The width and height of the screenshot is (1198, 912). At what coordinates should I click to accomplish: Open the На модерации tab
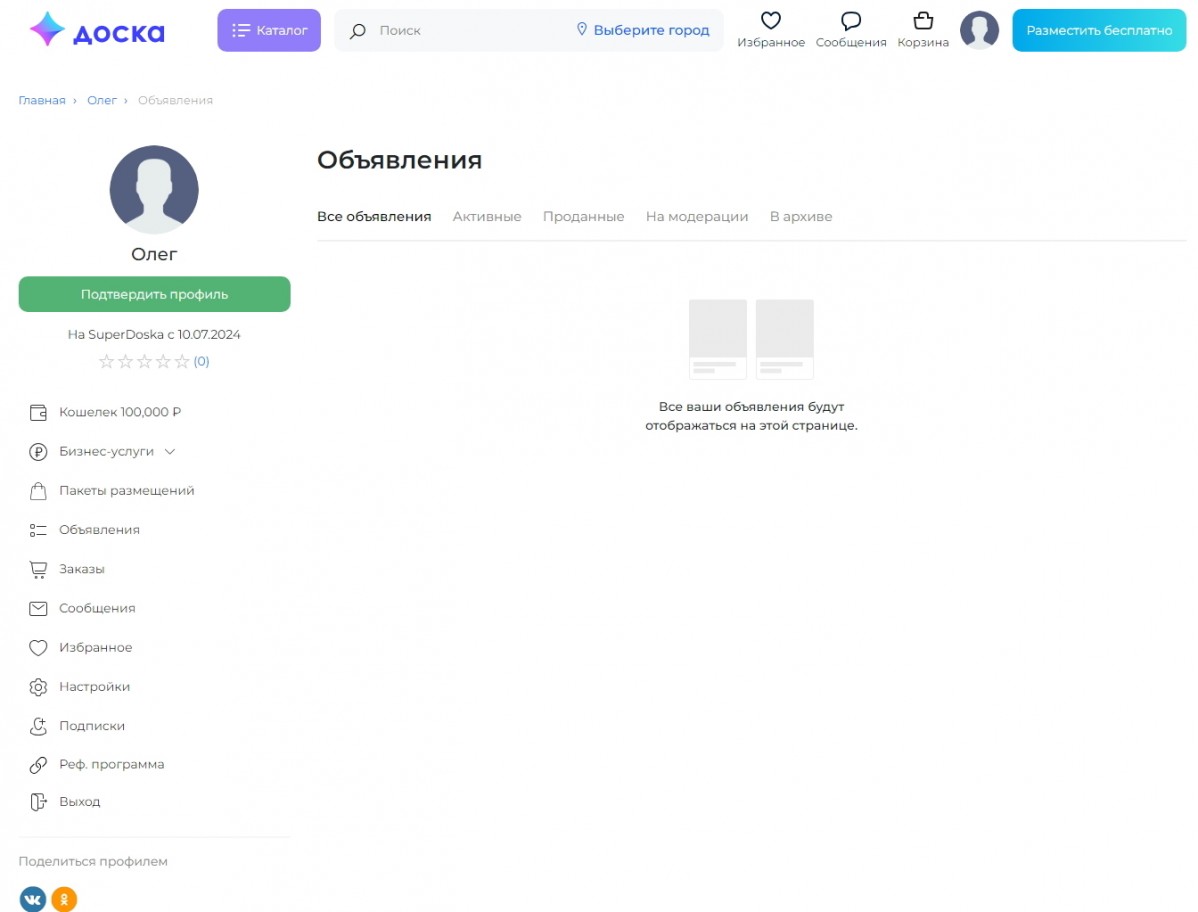tap(697, 216)
